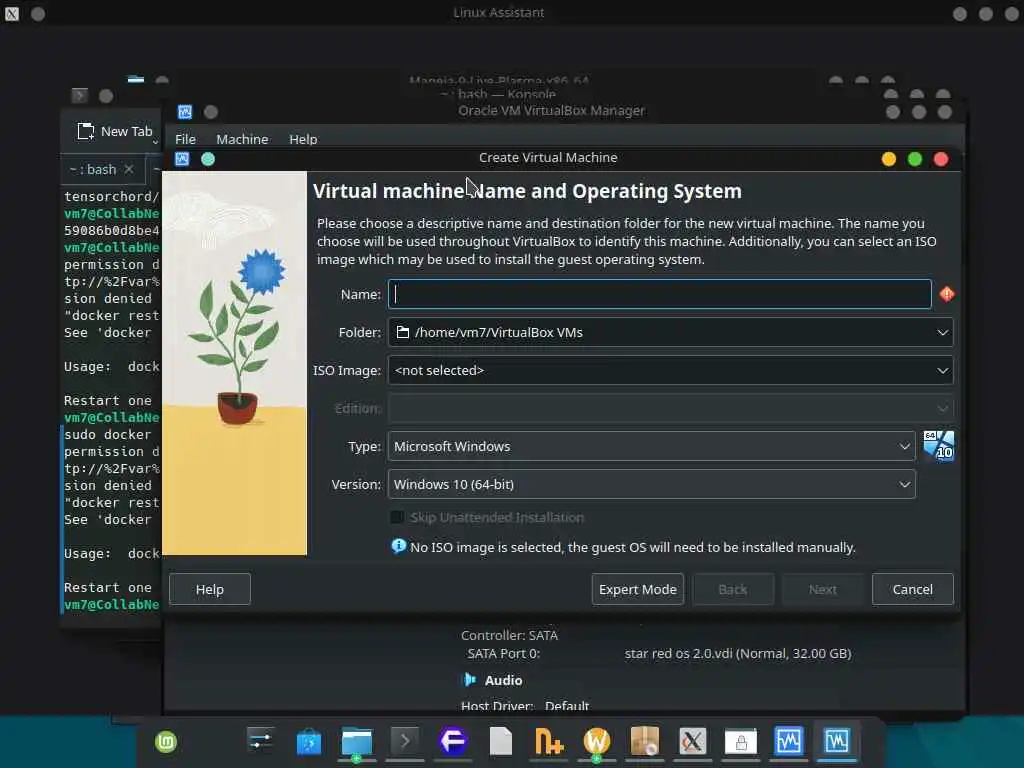Click the folder icon inside Folder field
Image resolution: width=1024 pixels, height=768 pixels.
tap(403, 332)
